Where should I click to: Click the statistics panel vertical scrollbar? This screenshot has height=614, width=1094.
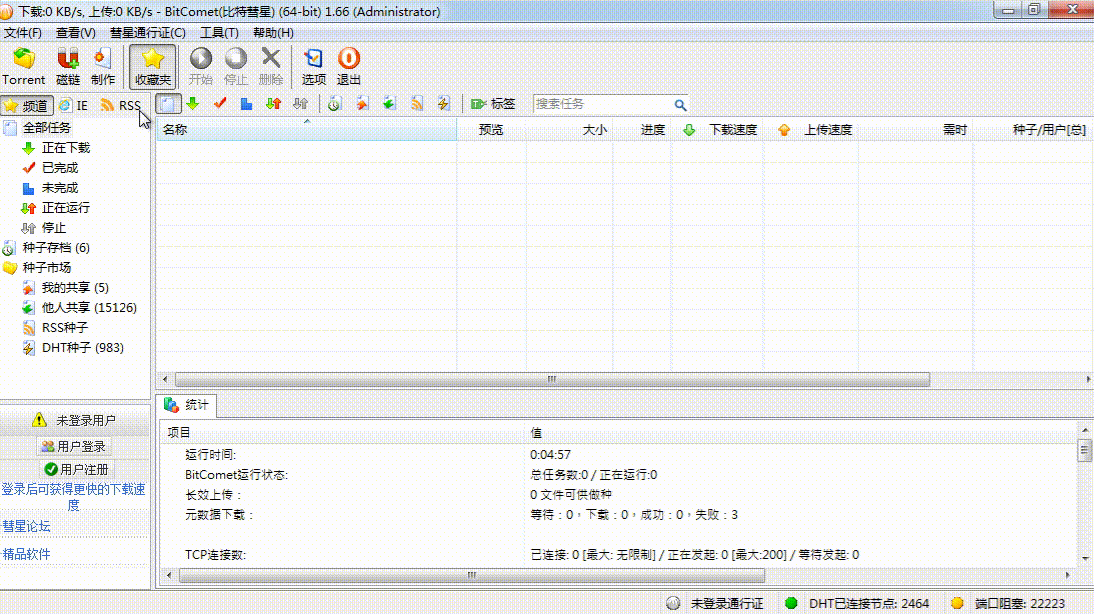pos(1084,450)
